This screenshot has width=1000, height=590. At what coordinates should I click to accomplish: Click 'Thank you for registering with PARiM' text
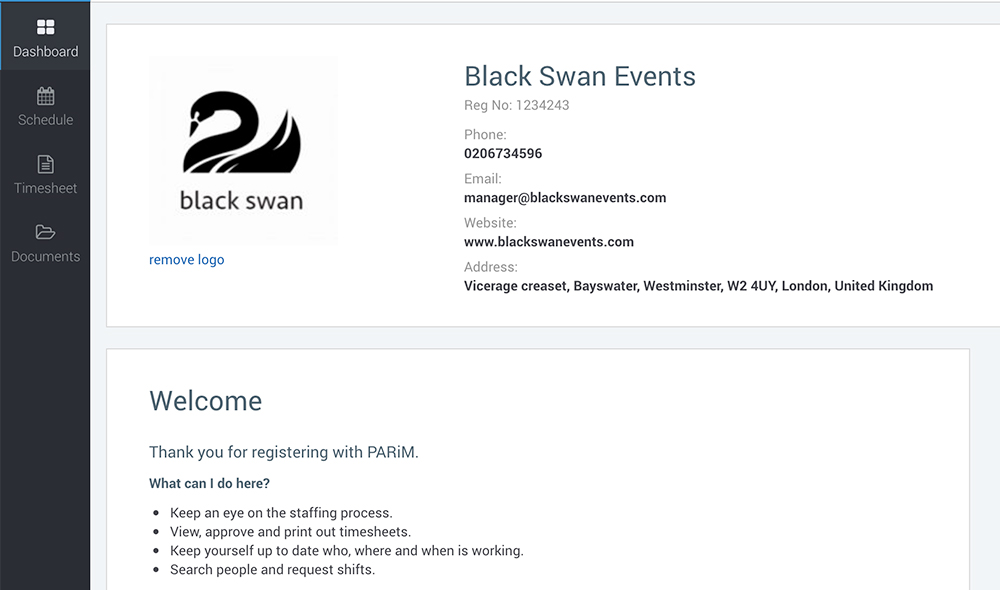click(284, 452)
